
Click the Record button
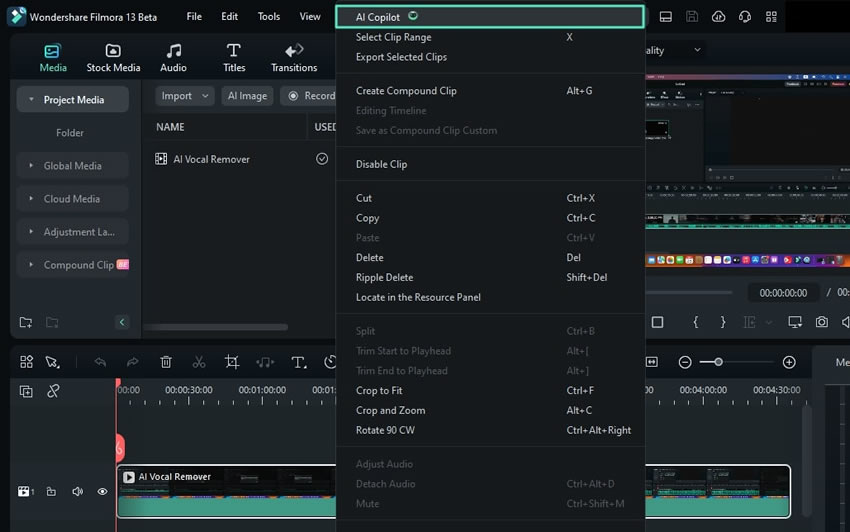[310, 95]
